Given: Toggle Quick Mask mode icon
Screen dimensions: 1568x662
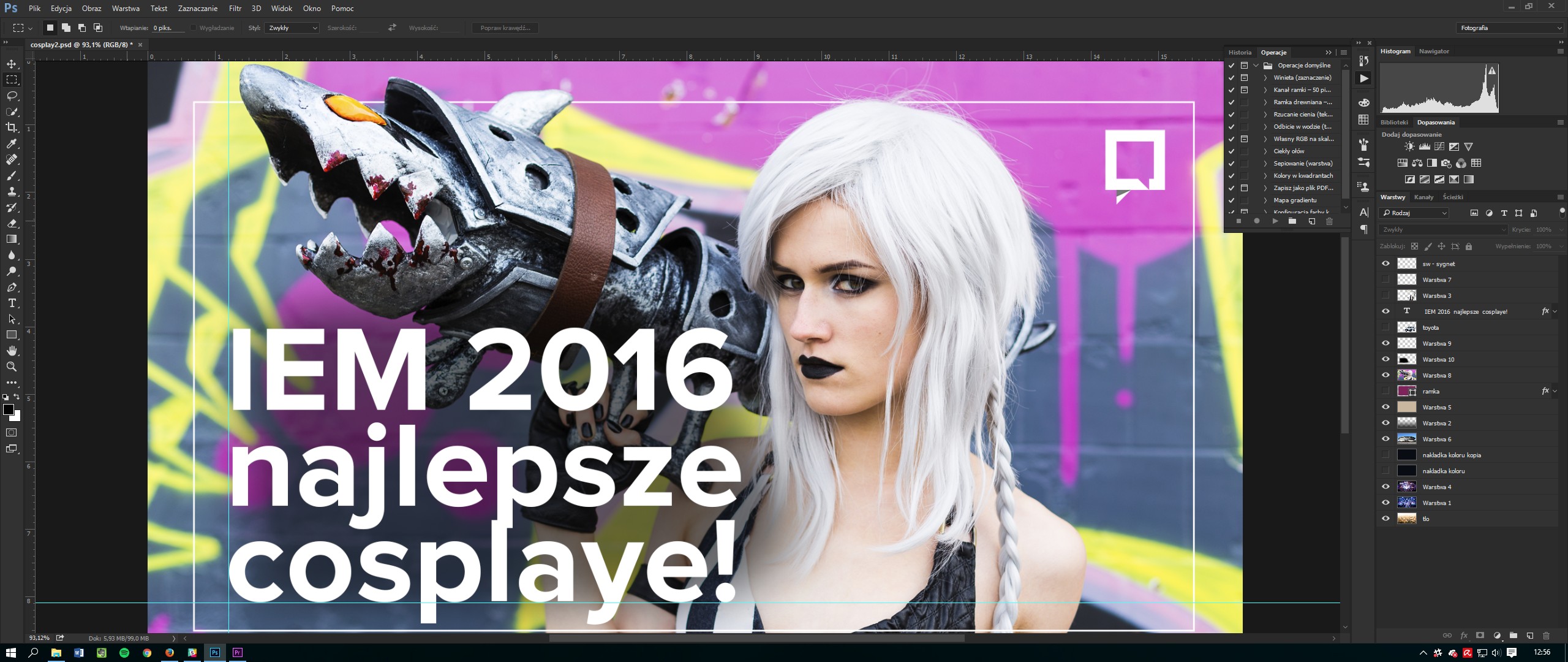Looking at the screenshot, I should 12,433.
